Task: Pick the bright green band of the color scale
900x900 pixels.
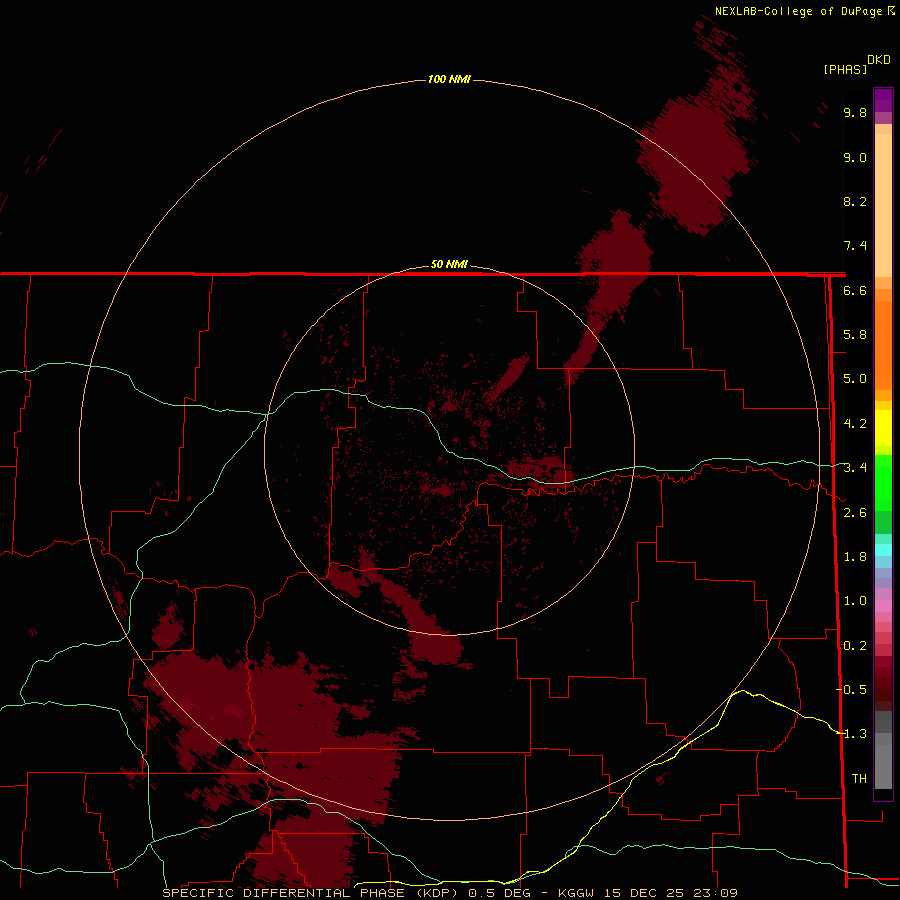Action: (x=883, y=482)
